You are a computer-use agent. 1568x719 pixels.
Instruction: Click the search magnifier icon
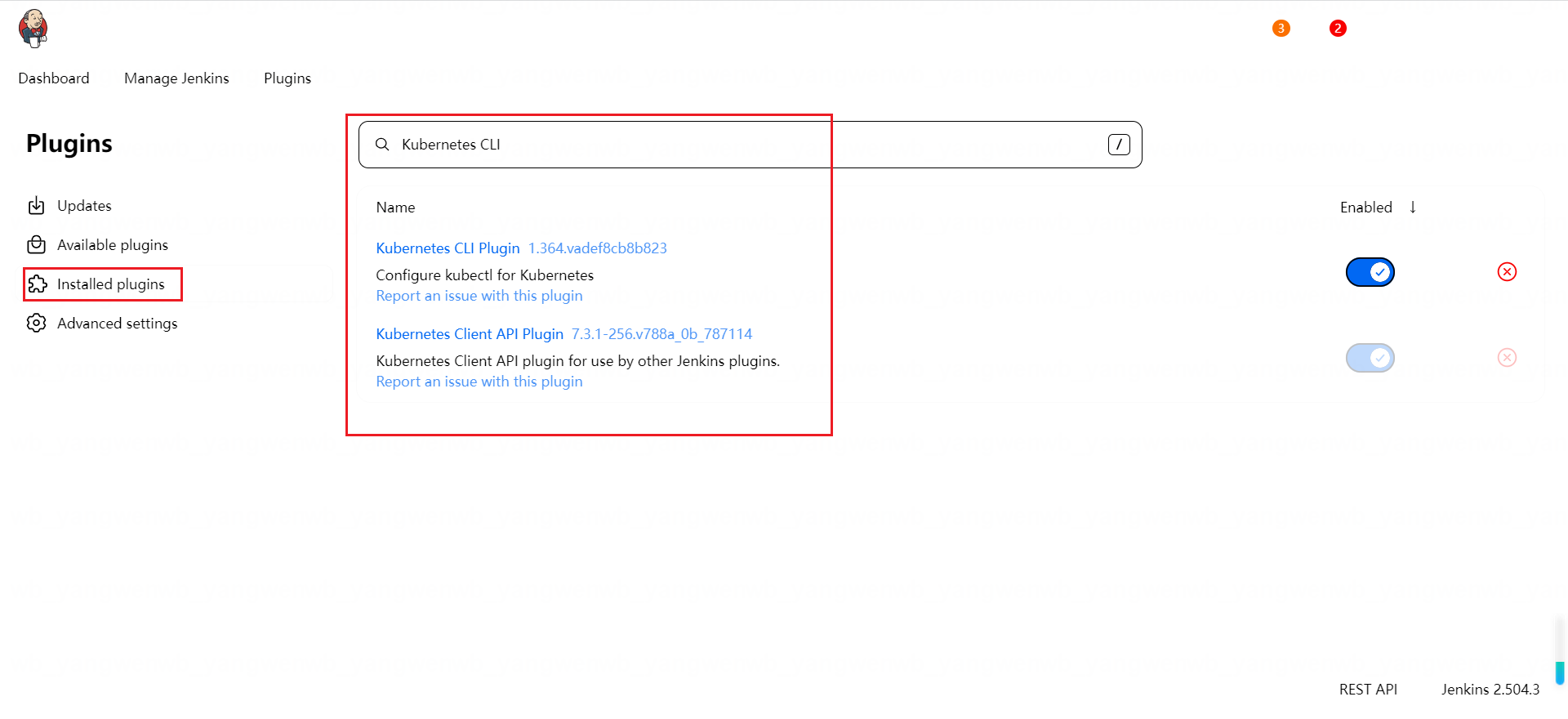tap(382, 145)
